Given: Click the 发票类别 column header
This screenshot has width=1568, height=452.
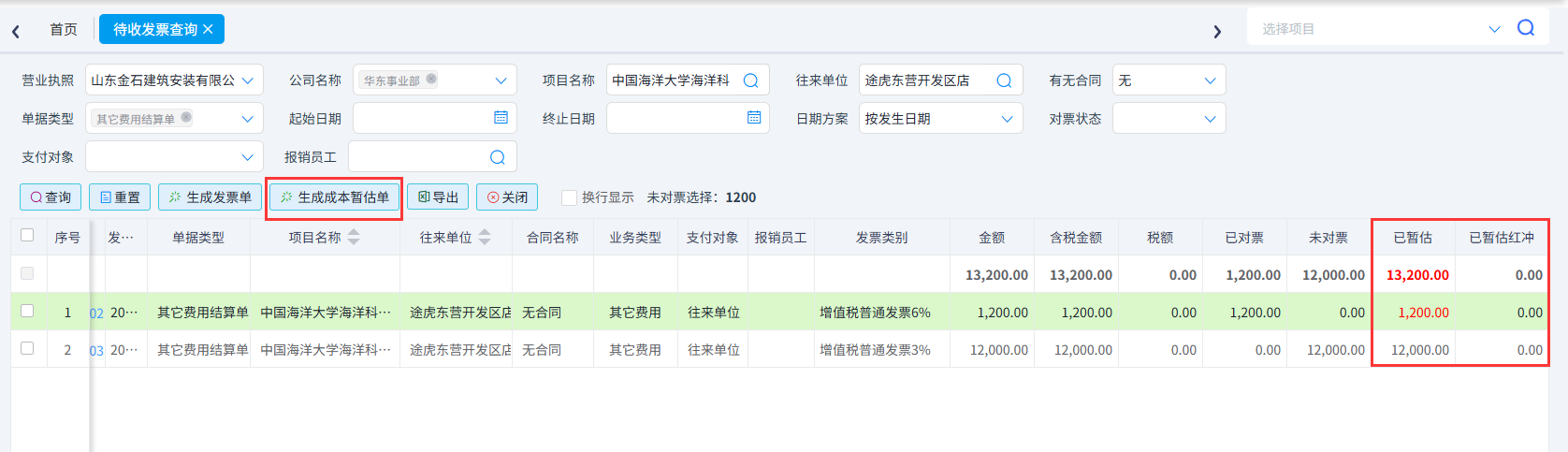Looking at the screenshot, I should [x=882, y=238].
